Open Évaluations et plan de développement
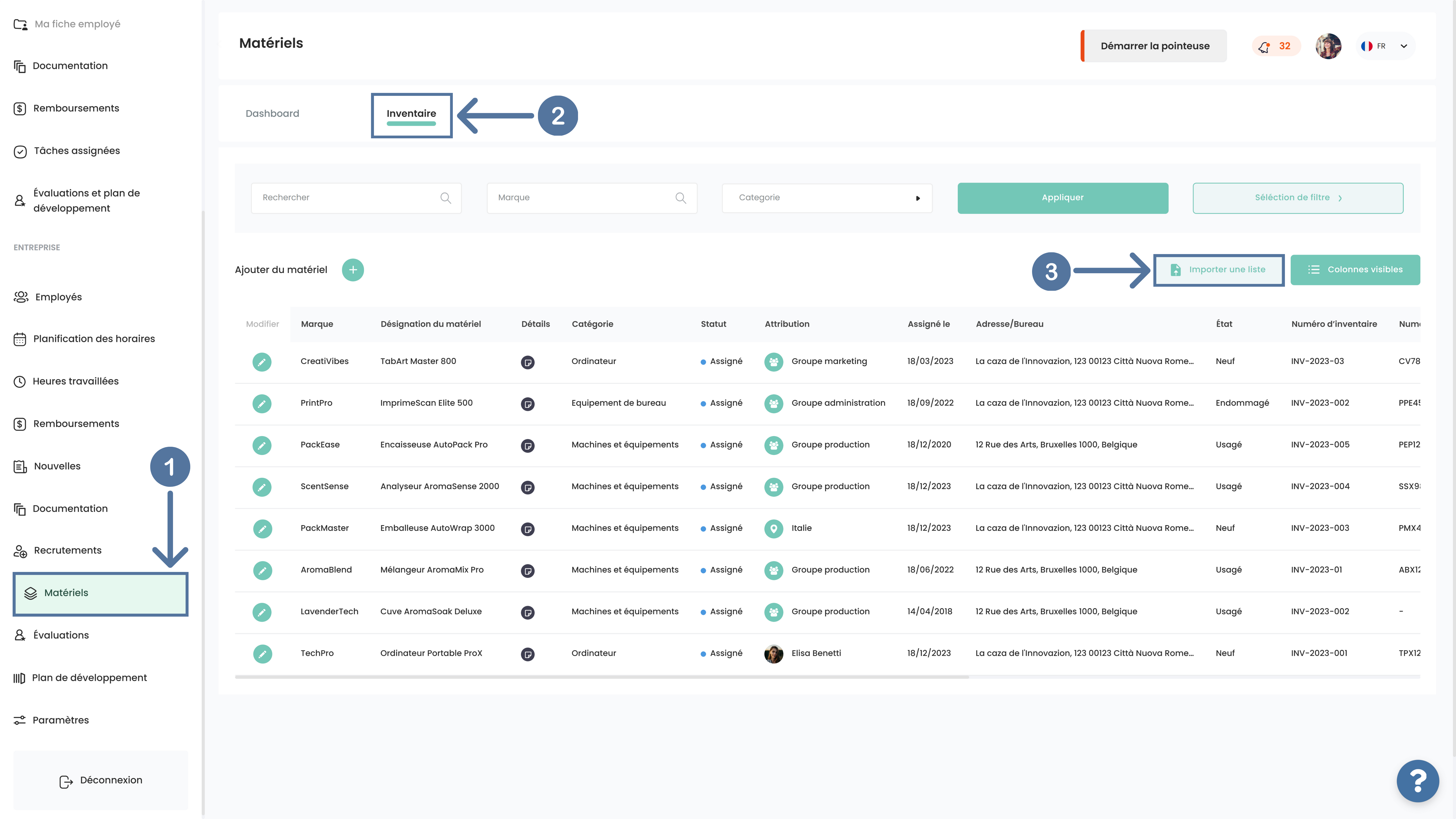Image resolution: width=1456 pixels, height=819 pixels. pos(77,201)
